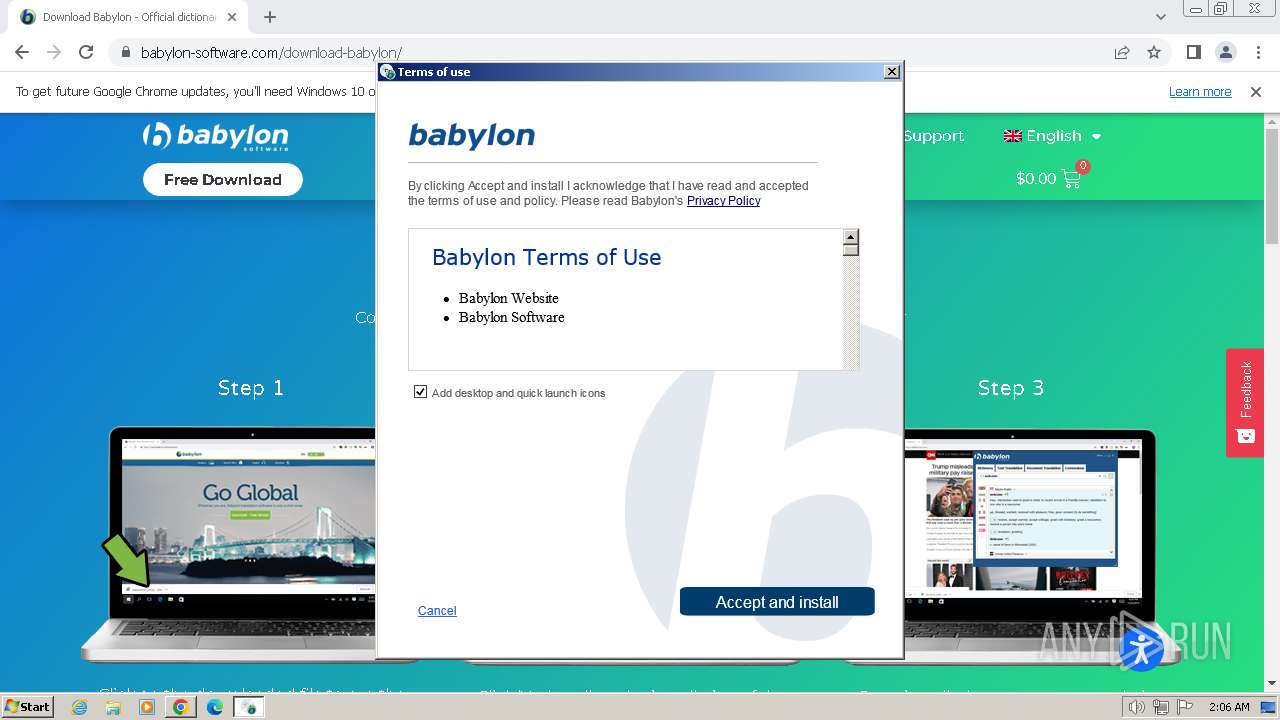
Task: Share this page icon in Chrome
Action: point(1122,52)
